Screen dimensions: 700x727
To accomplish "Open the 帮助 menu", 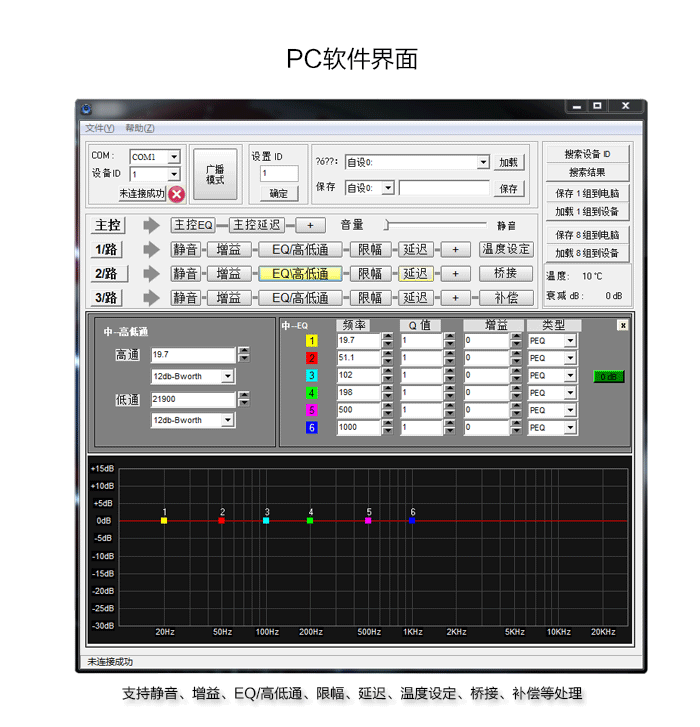I will click(x=140, y=128).
